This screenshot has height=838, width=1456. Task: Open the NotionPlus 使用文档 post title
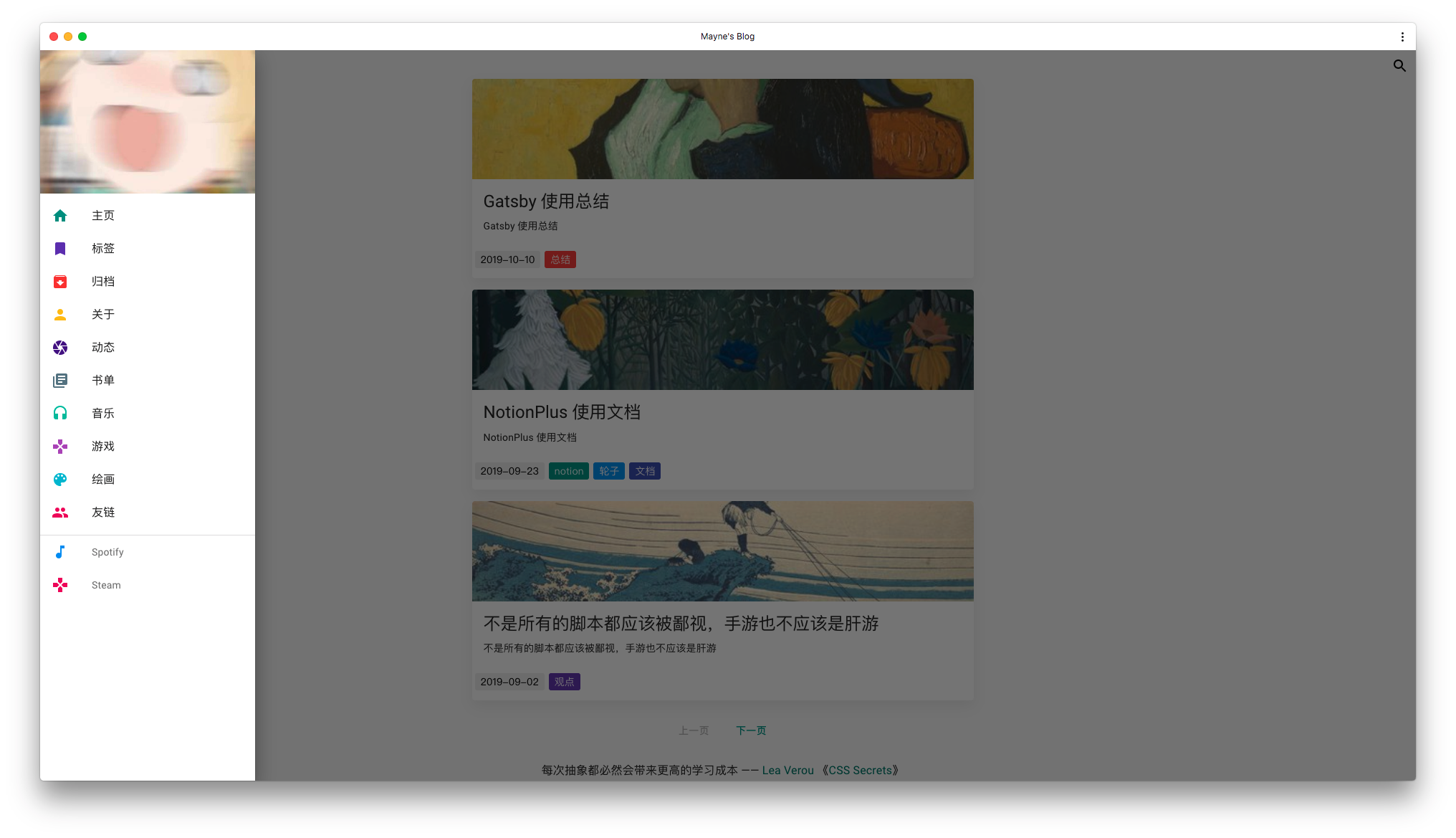[x=562, y=412]
